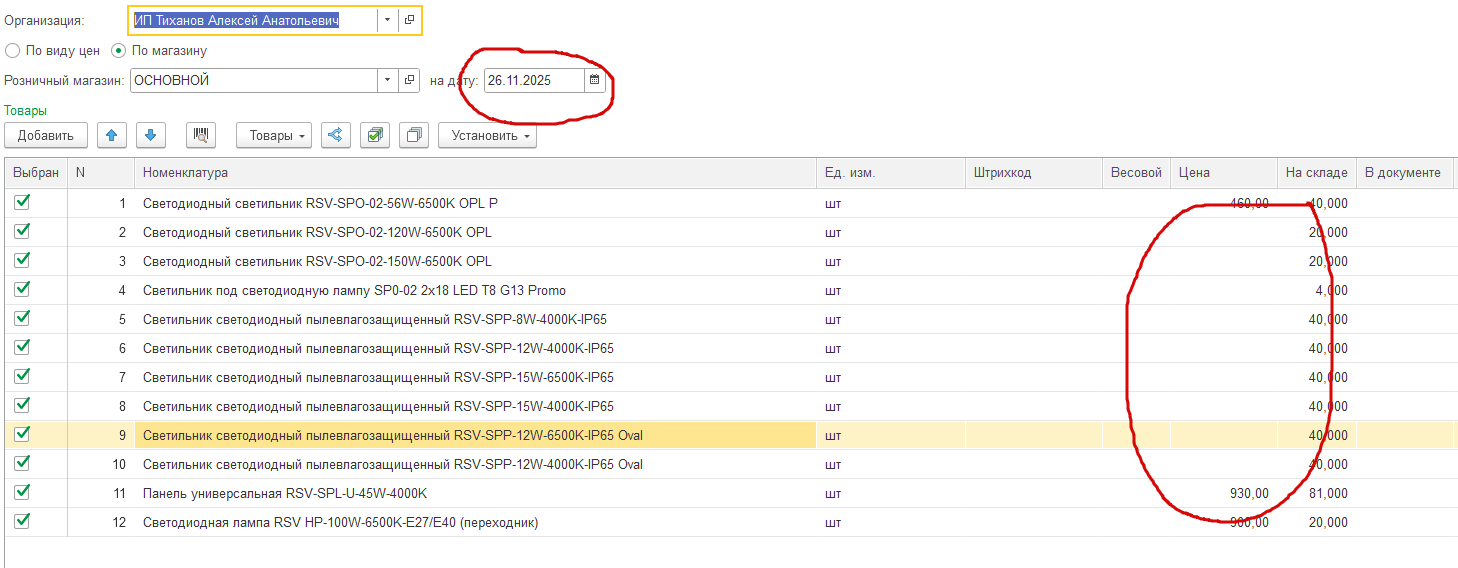Move selected row up with blue arrow
This screenshot has height=568, width=1458.
tap(111, 135)
